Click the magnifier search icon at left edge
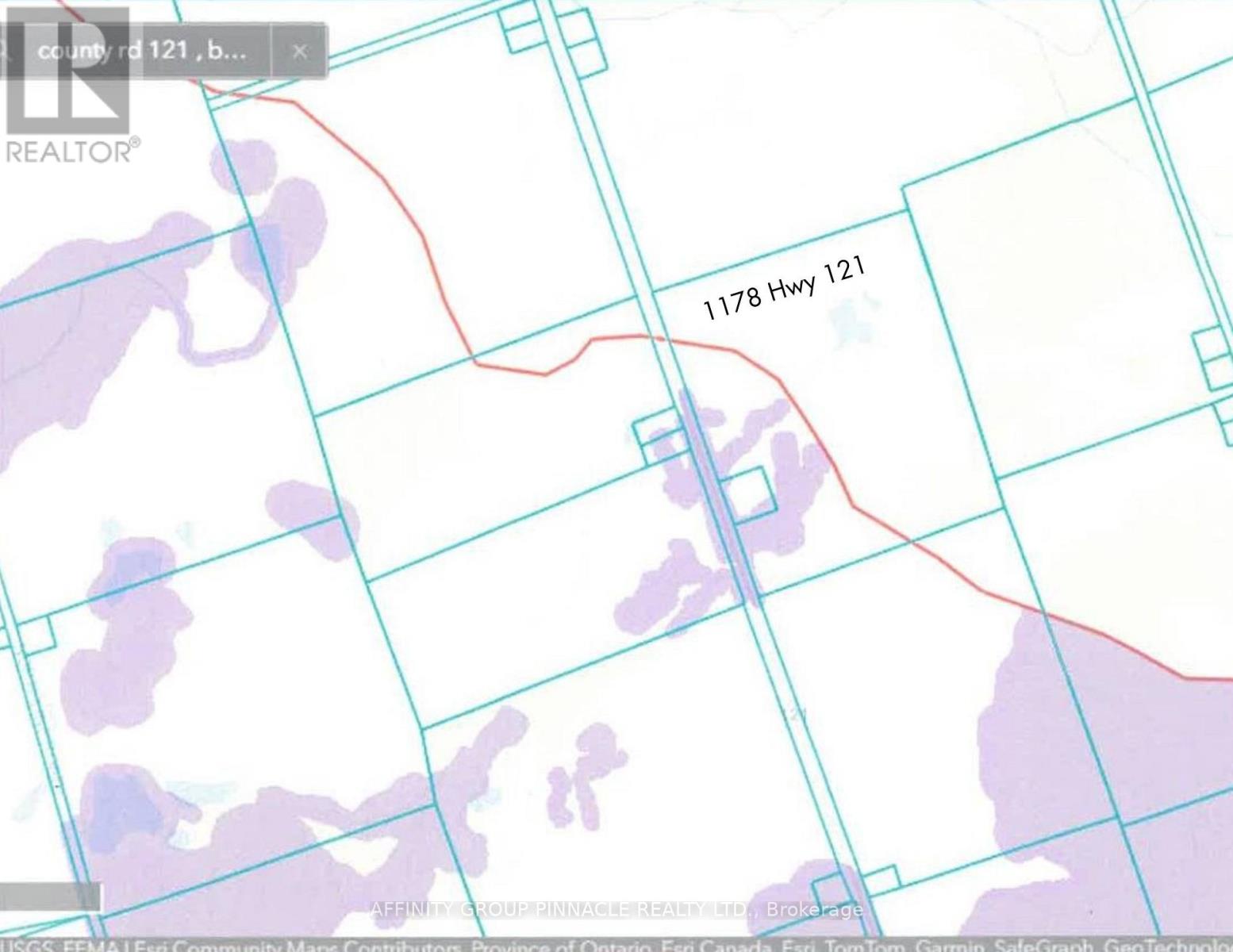The image size is (1233, 952). tap(4, 51)
